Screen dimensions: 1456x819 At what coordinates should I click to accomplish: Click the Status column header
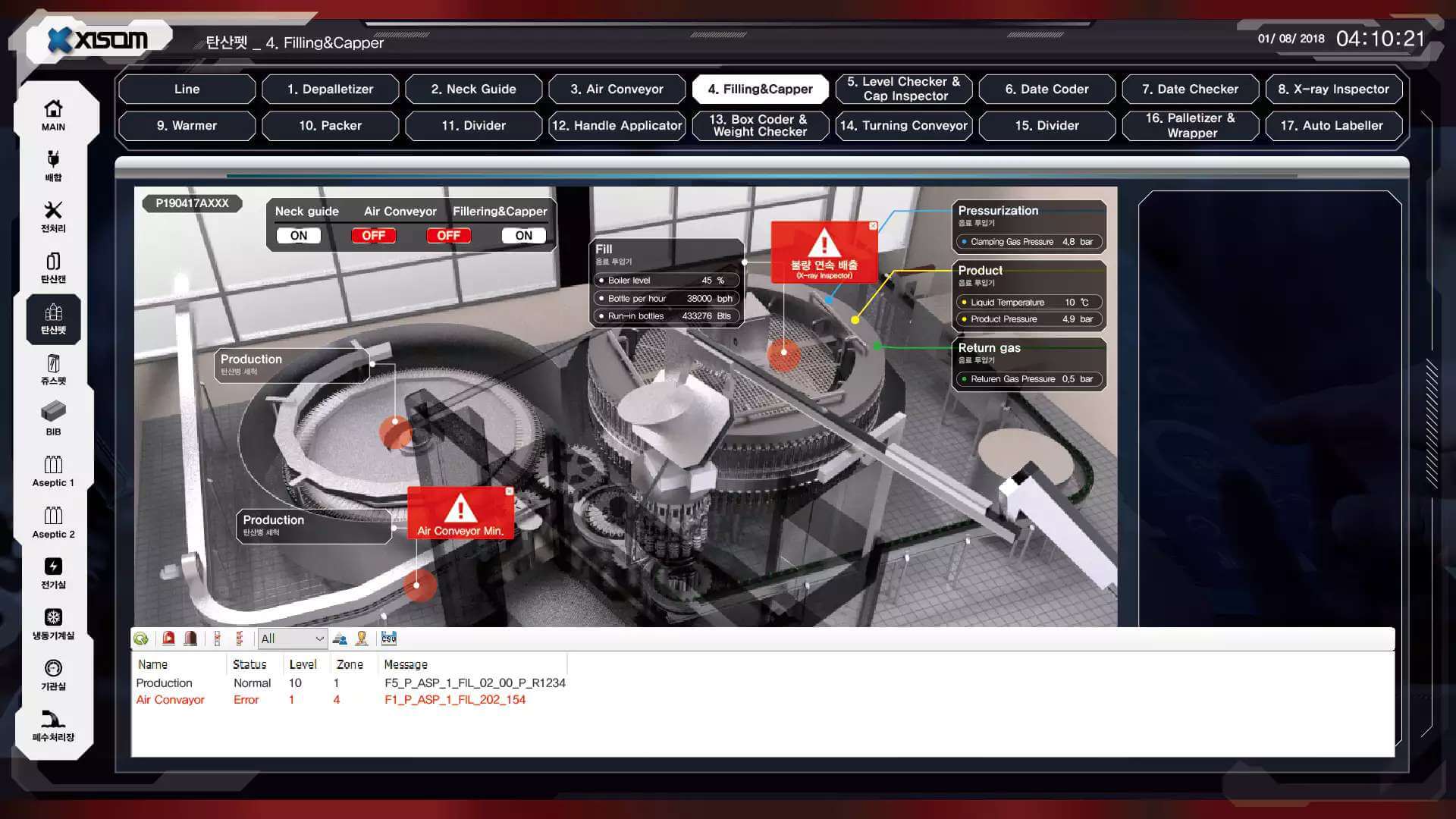(249, 664)
